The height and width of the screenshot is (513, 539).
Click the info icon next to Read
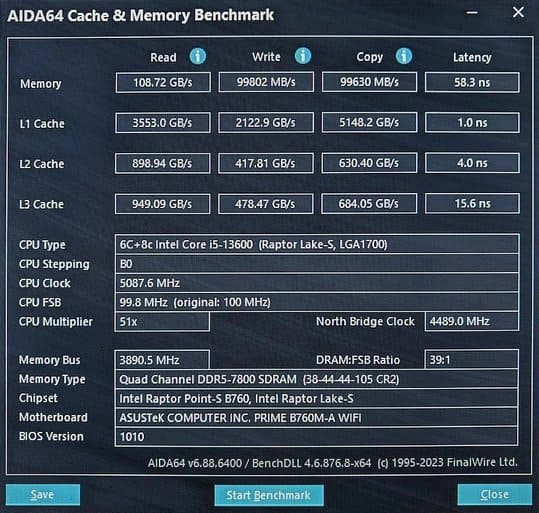(x=198, y=56)
